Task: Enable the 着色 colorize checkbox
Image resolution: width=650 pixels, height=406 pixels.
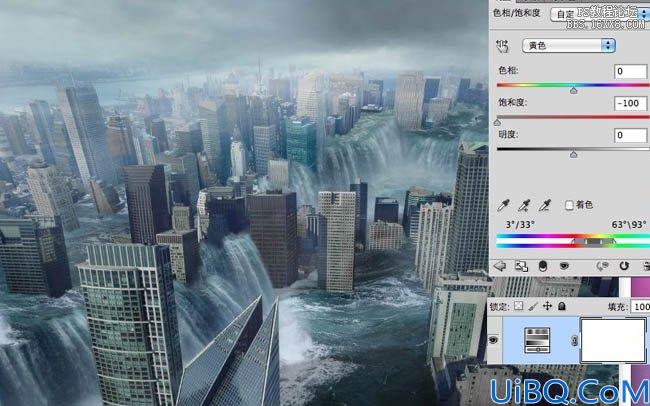Action: tap(569, 205)
